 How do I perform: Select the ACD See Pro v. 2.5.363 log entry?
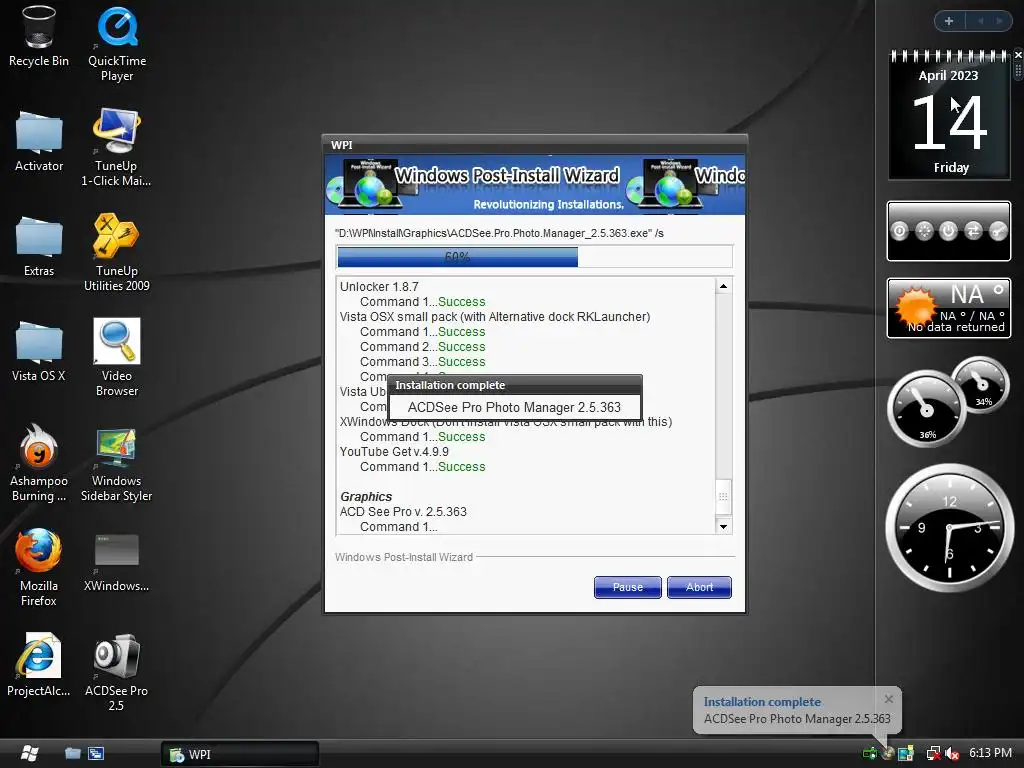tap(403, 512)
